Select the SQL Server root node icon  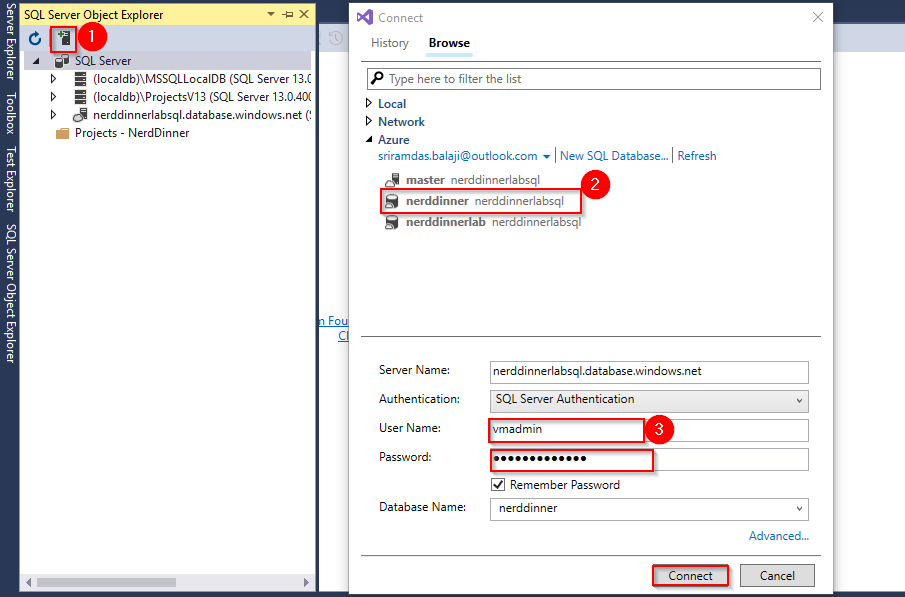coord(62,61)
